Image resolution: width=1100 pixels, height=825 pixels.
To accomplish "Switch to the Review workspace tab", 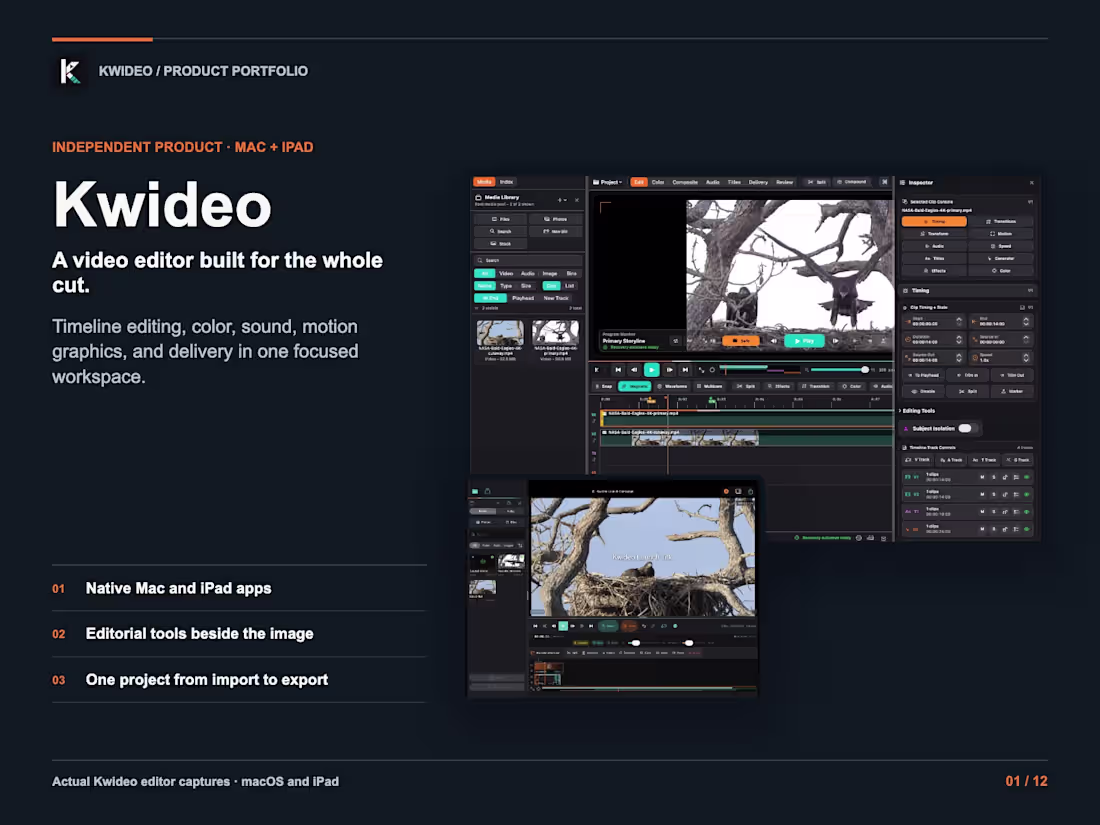I will pyautogui.click(x=784, y=182).
